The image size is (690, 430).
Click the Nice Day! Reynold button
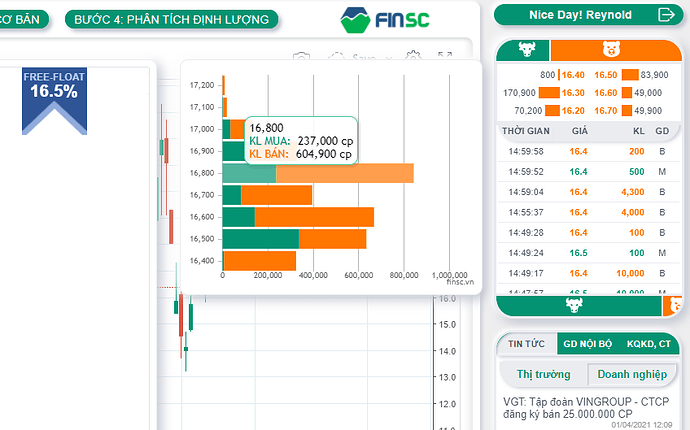click(588, 15)
